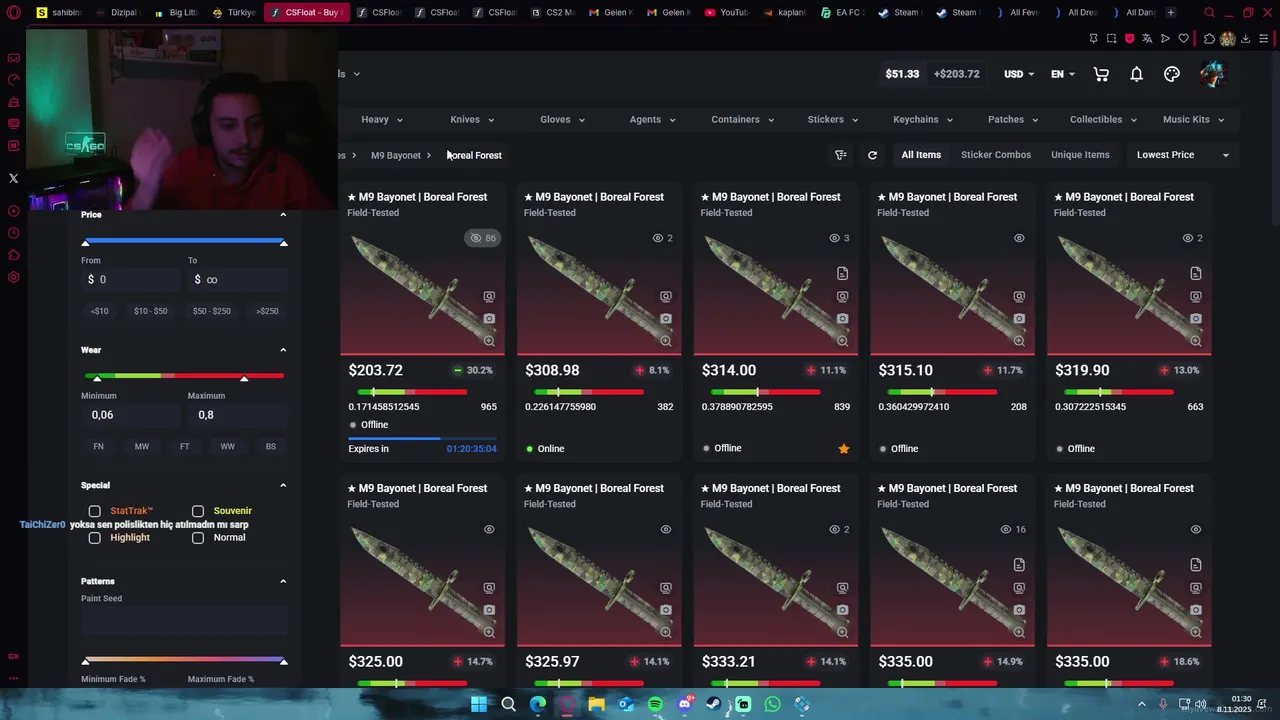Focus the minimum wear field showing 0,06

(x=131, y=415)
